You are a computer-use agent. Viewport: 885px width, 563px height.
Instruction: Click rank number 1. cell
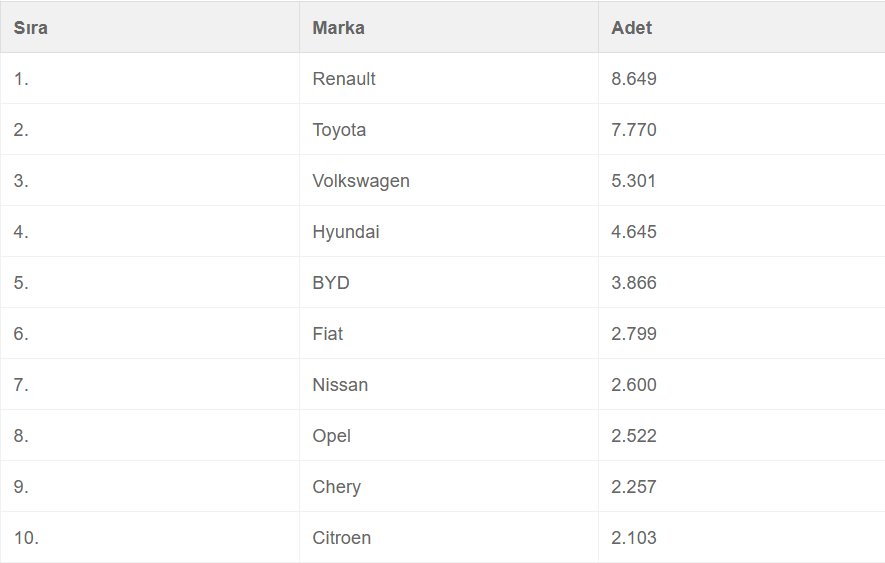21,79
